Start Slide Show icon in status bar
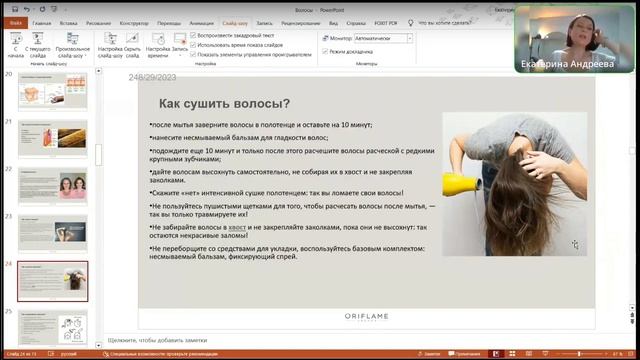The image size is (640, 360). (x=545, y=354)
